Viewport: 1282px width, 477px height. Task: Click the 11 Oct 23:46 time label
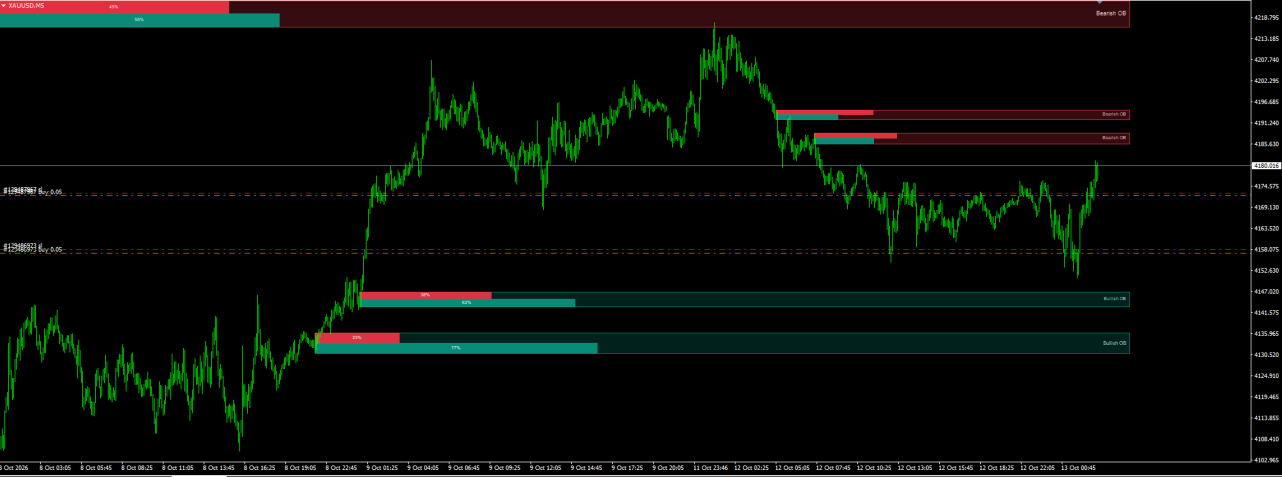(x=710, y=467)
